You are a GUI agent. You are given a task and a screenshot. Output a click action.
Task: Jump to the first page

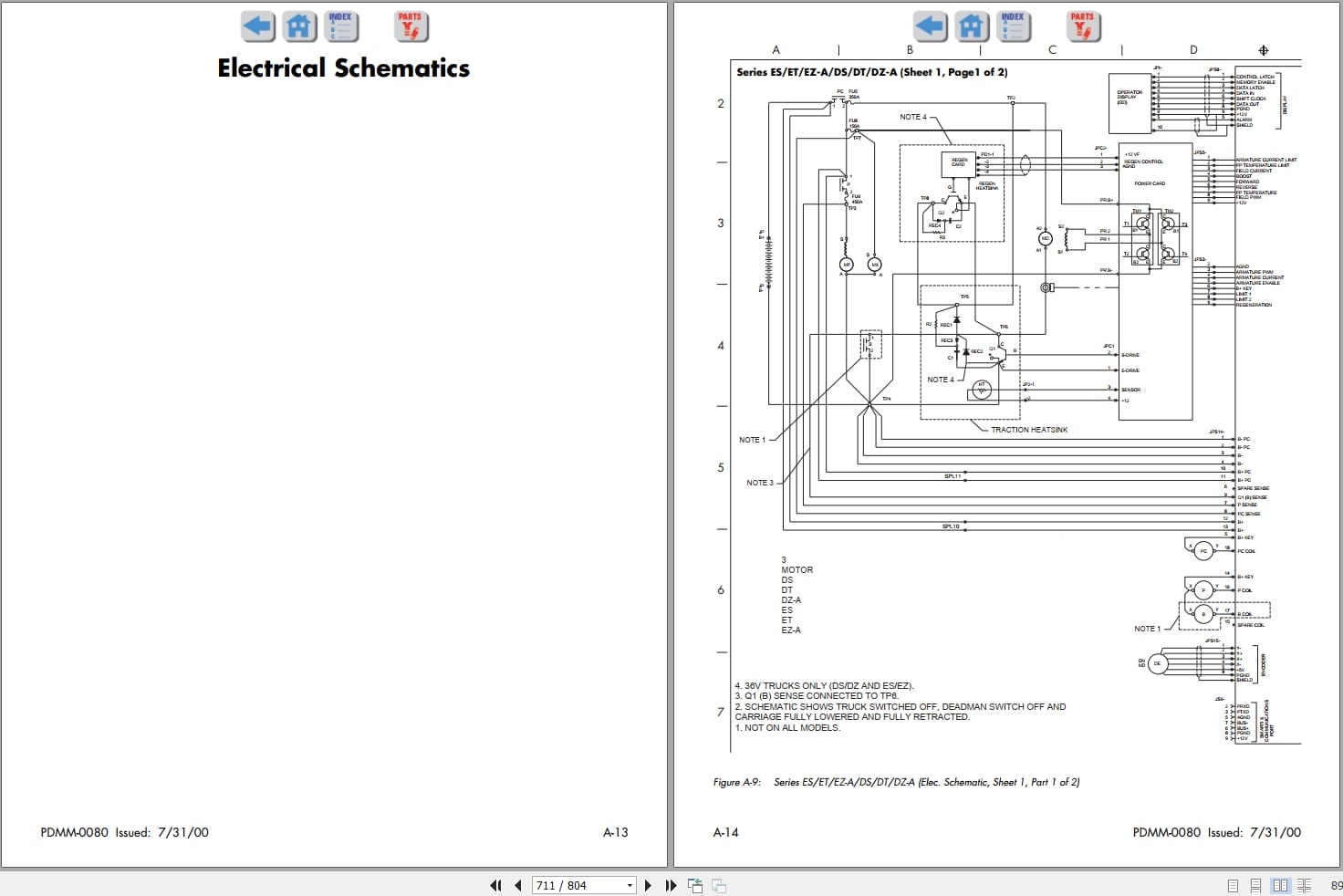click(x=495, y=885)
